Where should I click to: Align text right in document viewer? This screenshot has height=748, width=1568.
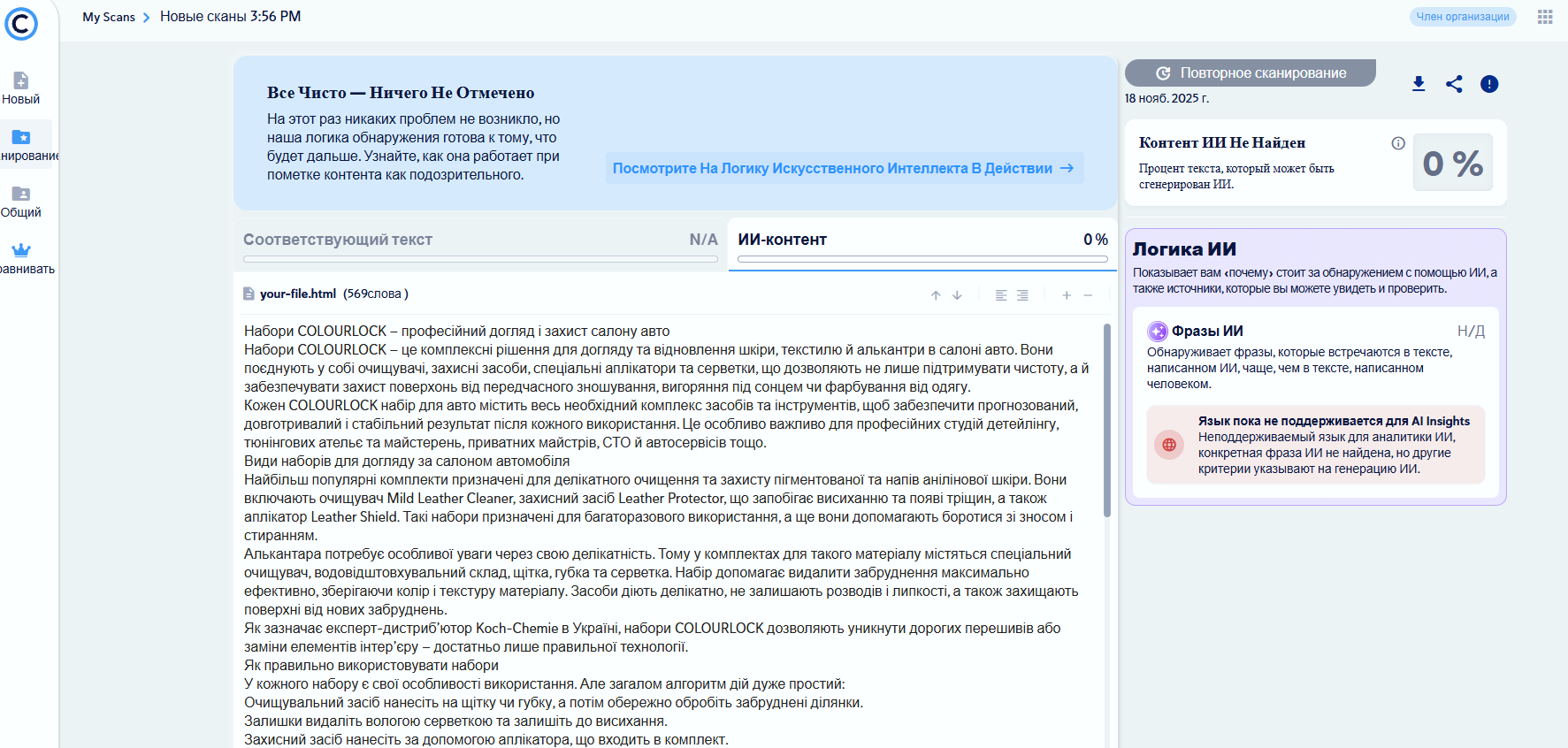tap(1022, 295)
